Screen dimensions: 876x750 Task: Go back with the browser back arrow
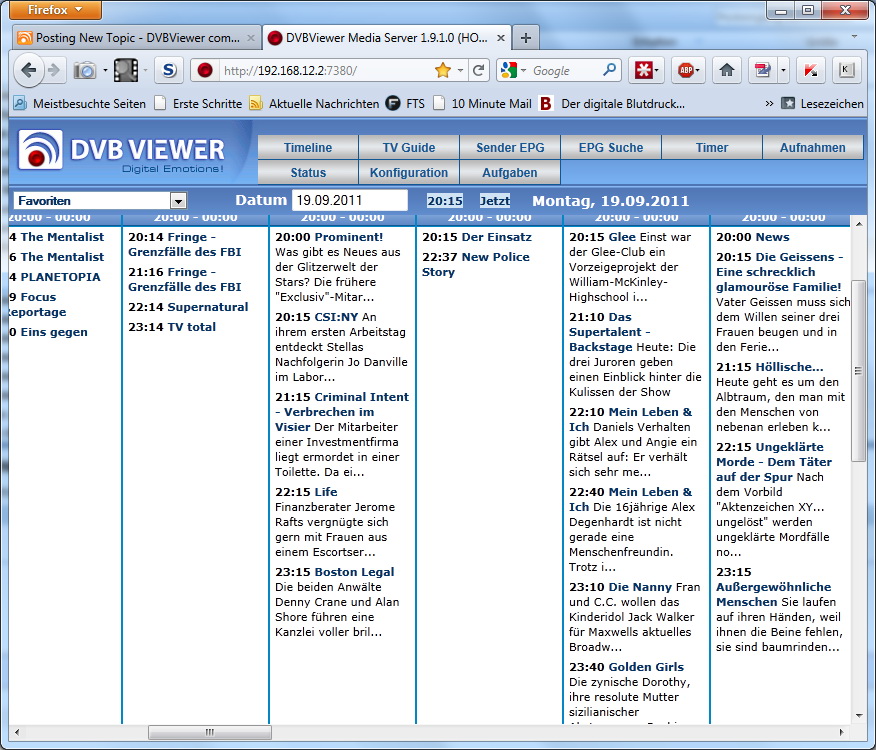tap(28, 70)
